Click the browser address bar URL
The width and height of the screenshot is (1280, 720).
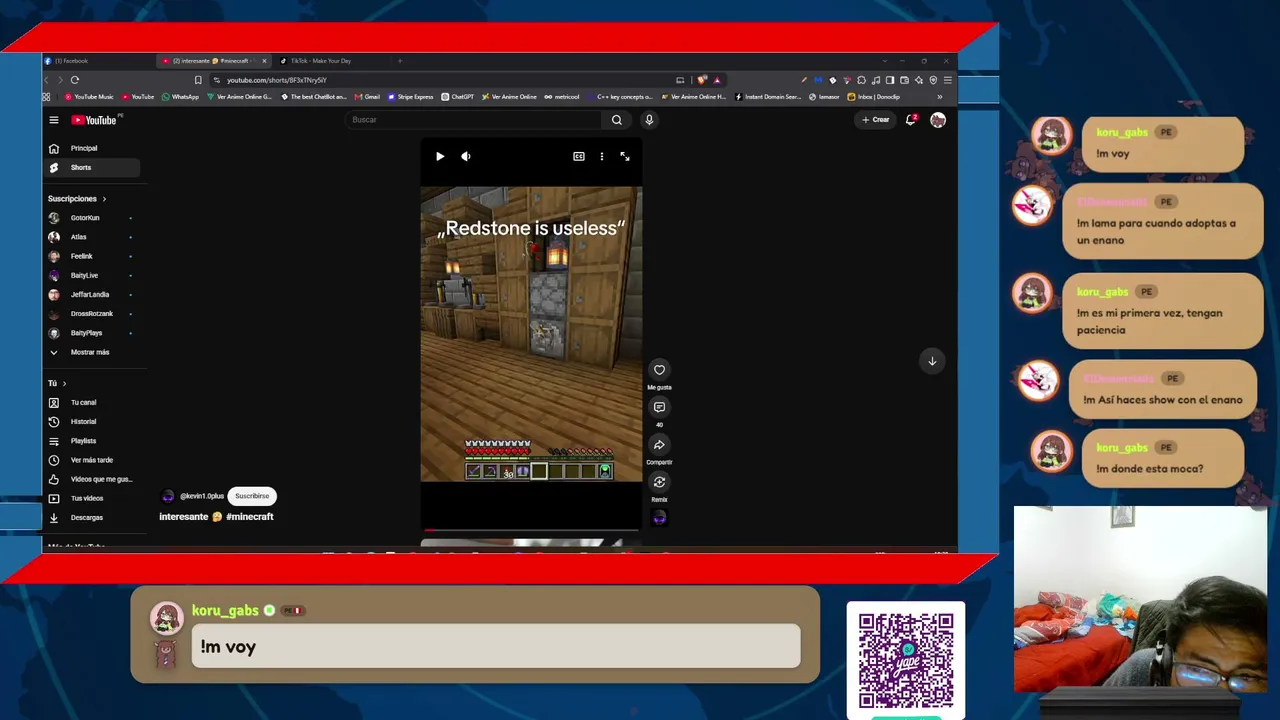tap(277, 80)
